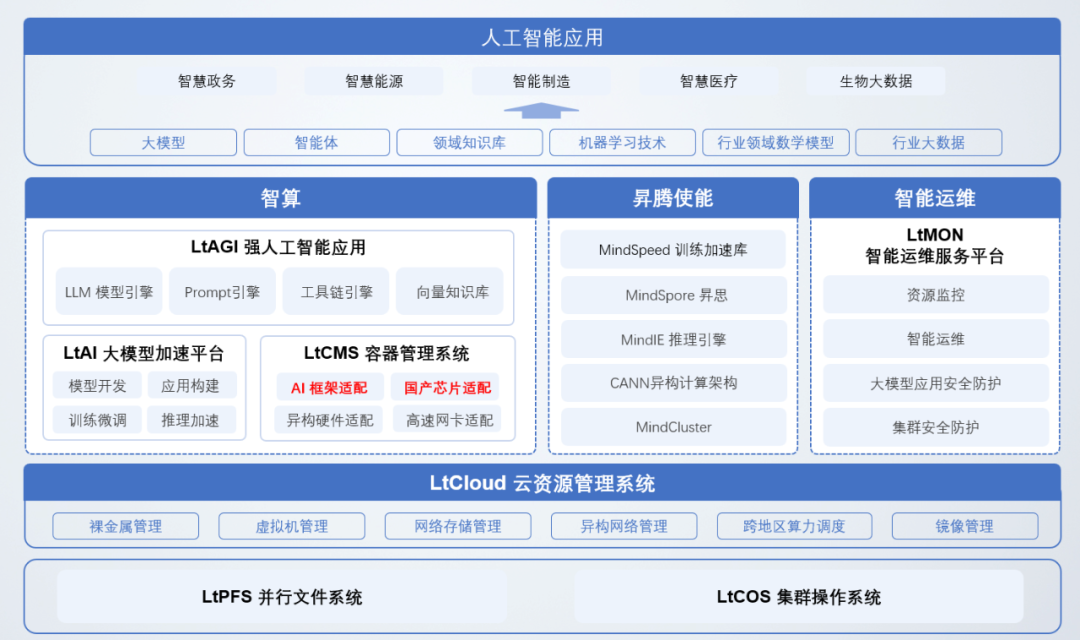This screenshot has width=1080, height=640.
Task: Click the MindSpeed 训练加速库 block
Action: coord(672,249)
